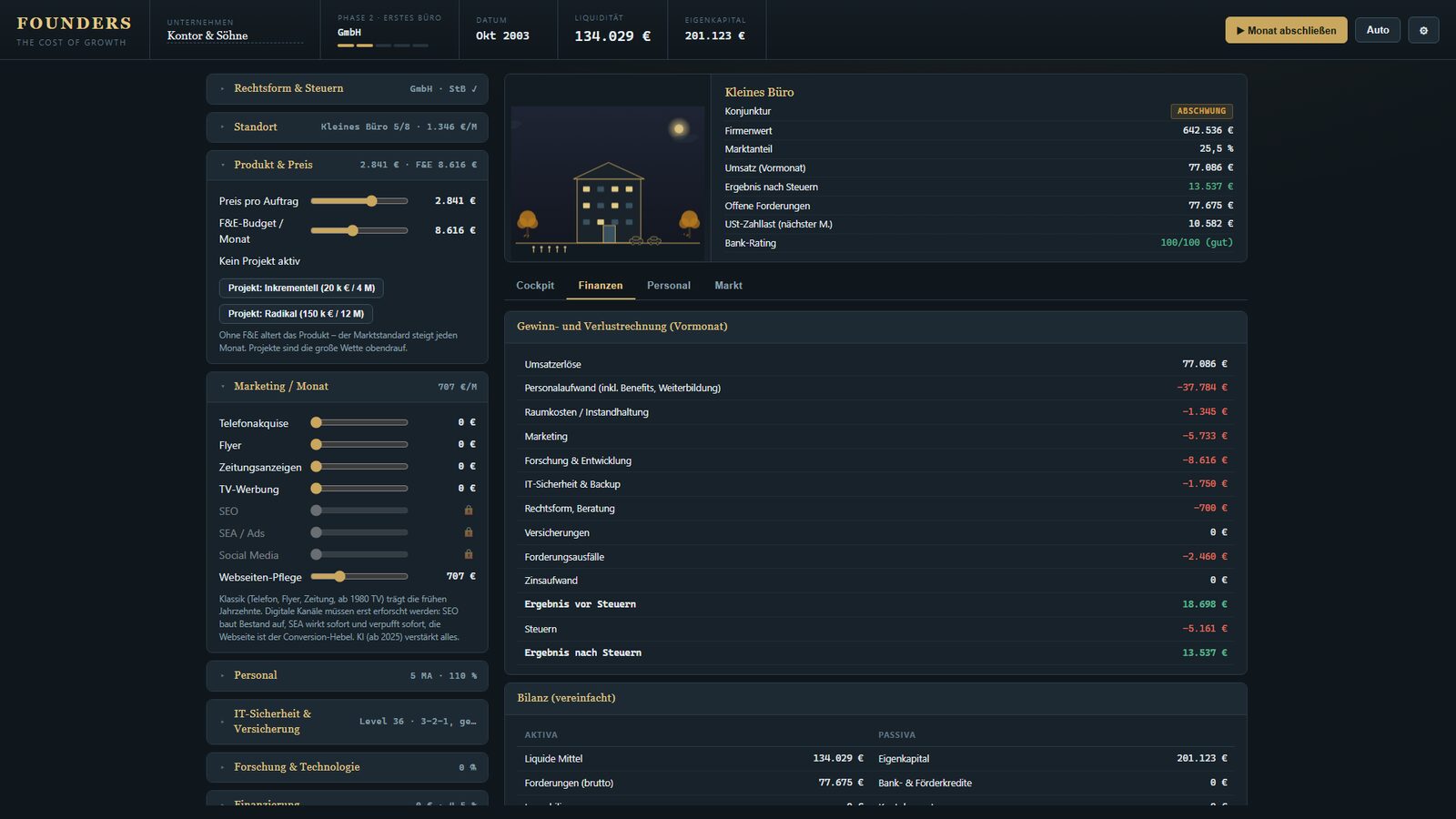Adjust the F&E-Budget / Monat slider

pos(359,231)
